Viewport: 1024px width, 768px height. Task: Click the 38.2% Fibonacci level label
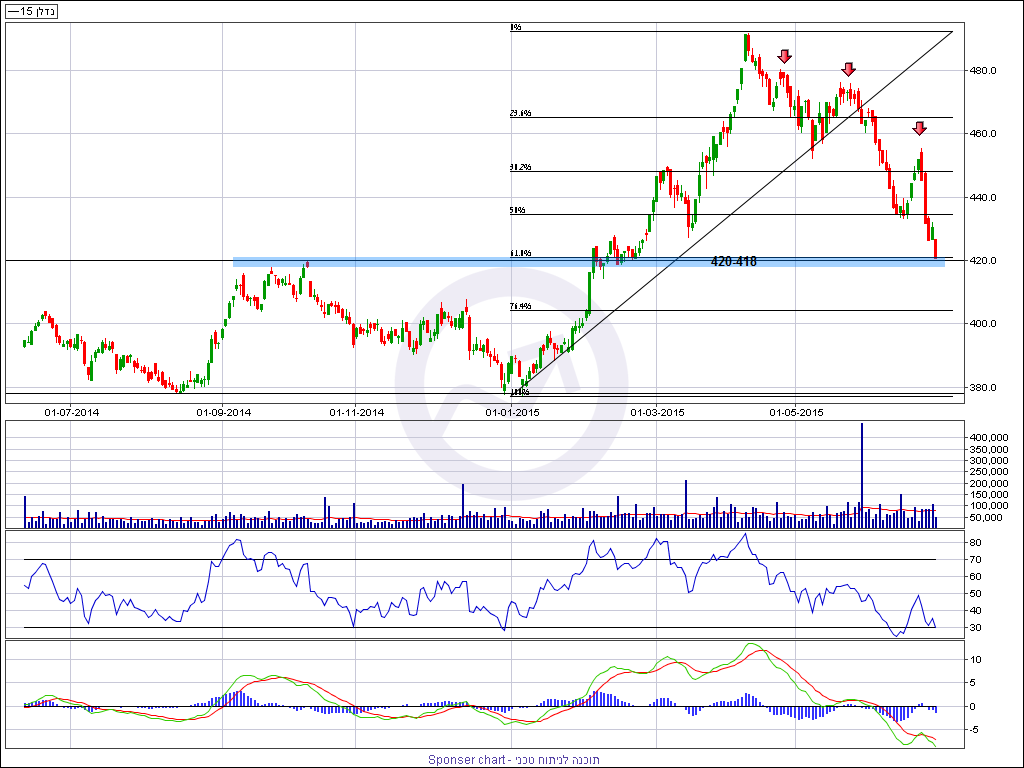click(520, 167)
